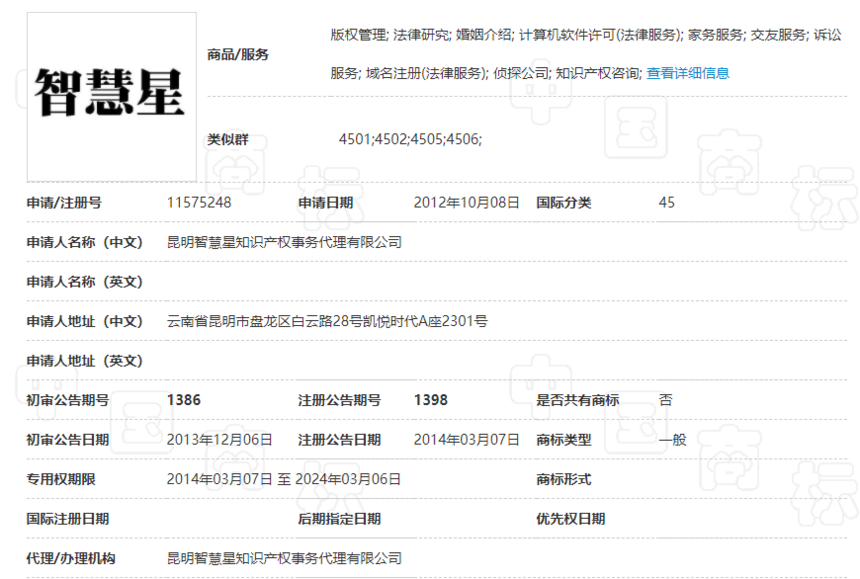Click the 注册公告日期 value 2014年03月07日
The image size is (860, 579).
tap(466, 440)
